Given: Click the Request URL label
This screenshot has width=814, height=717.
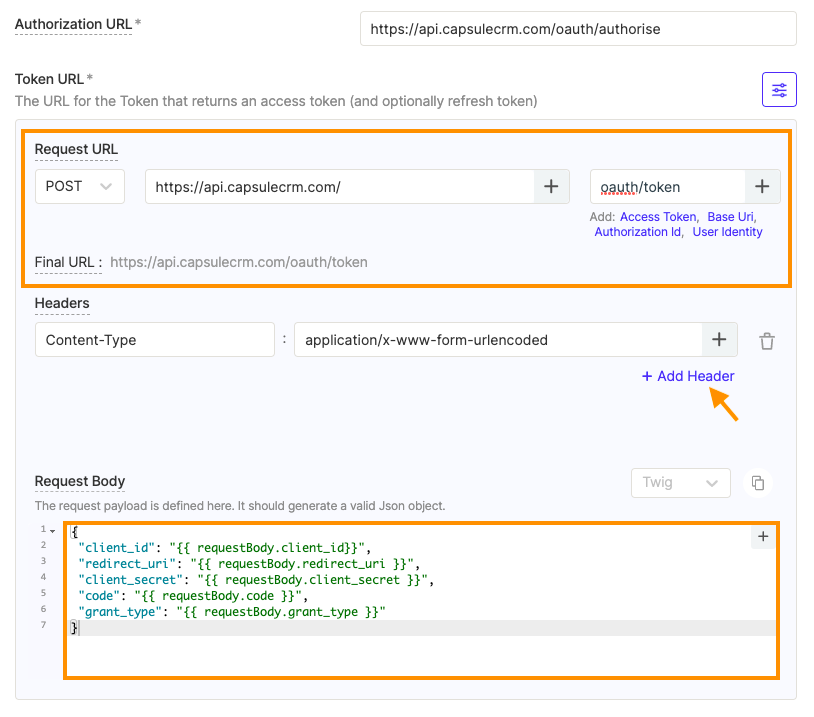Looking at the screenshot, I should (x=76, y=150).
